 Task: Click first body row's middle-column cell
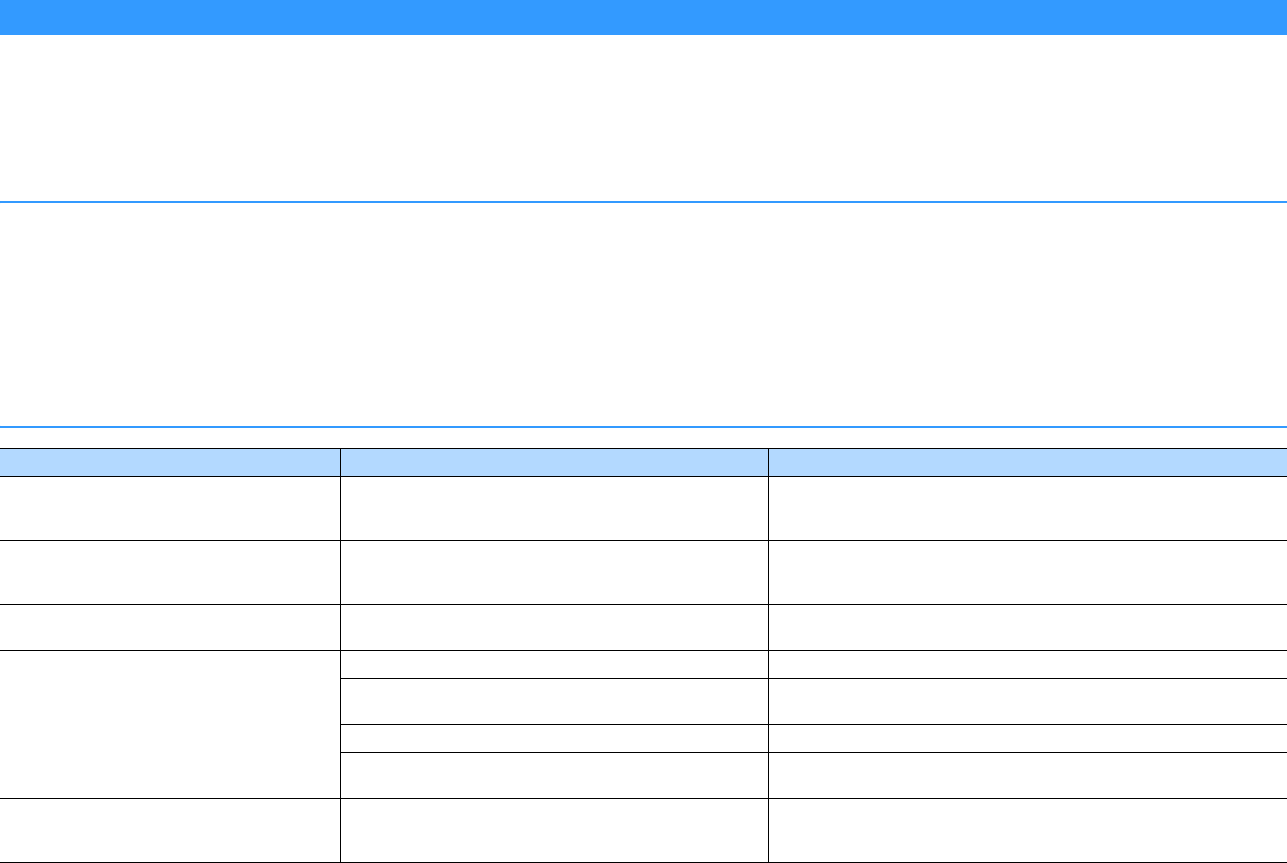point(554,508)
